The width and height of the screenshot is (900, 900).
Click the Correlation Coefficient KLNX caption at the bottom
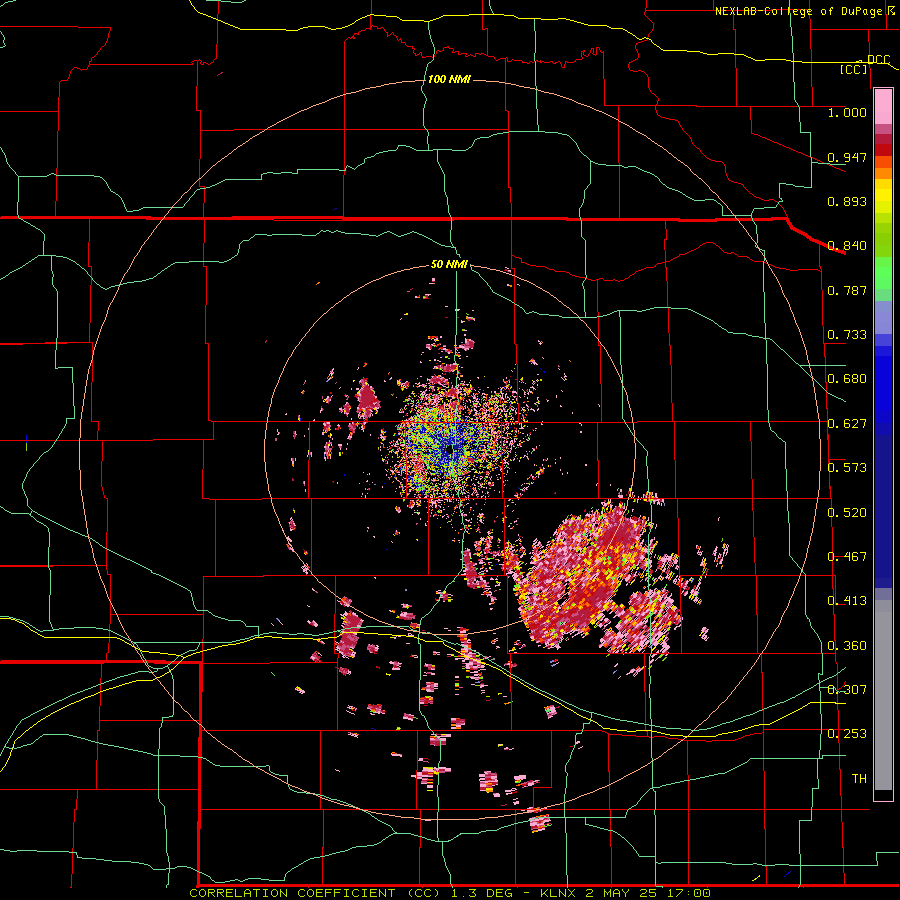click(450, 893)
